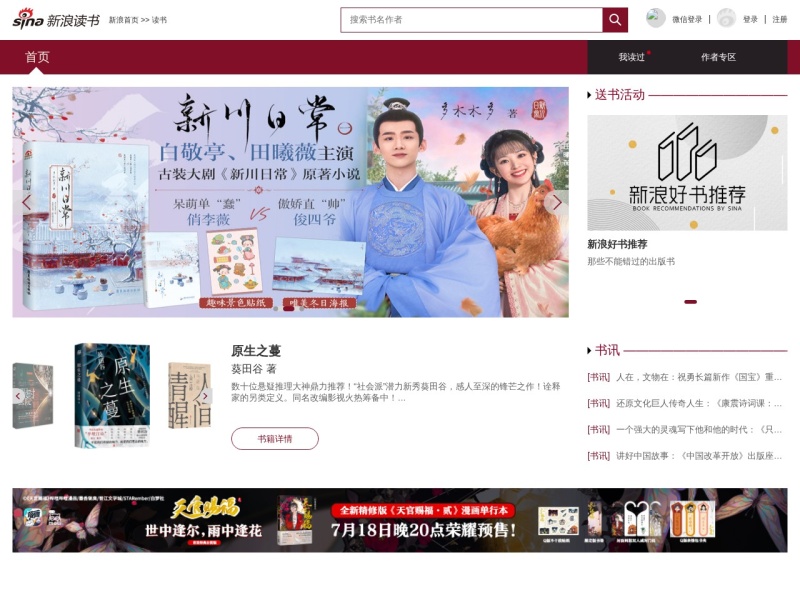Image resolution: width=800 pixels, height=600 pixels.
Task: Click the 书籍详情 button
Action: click(274, 439)
